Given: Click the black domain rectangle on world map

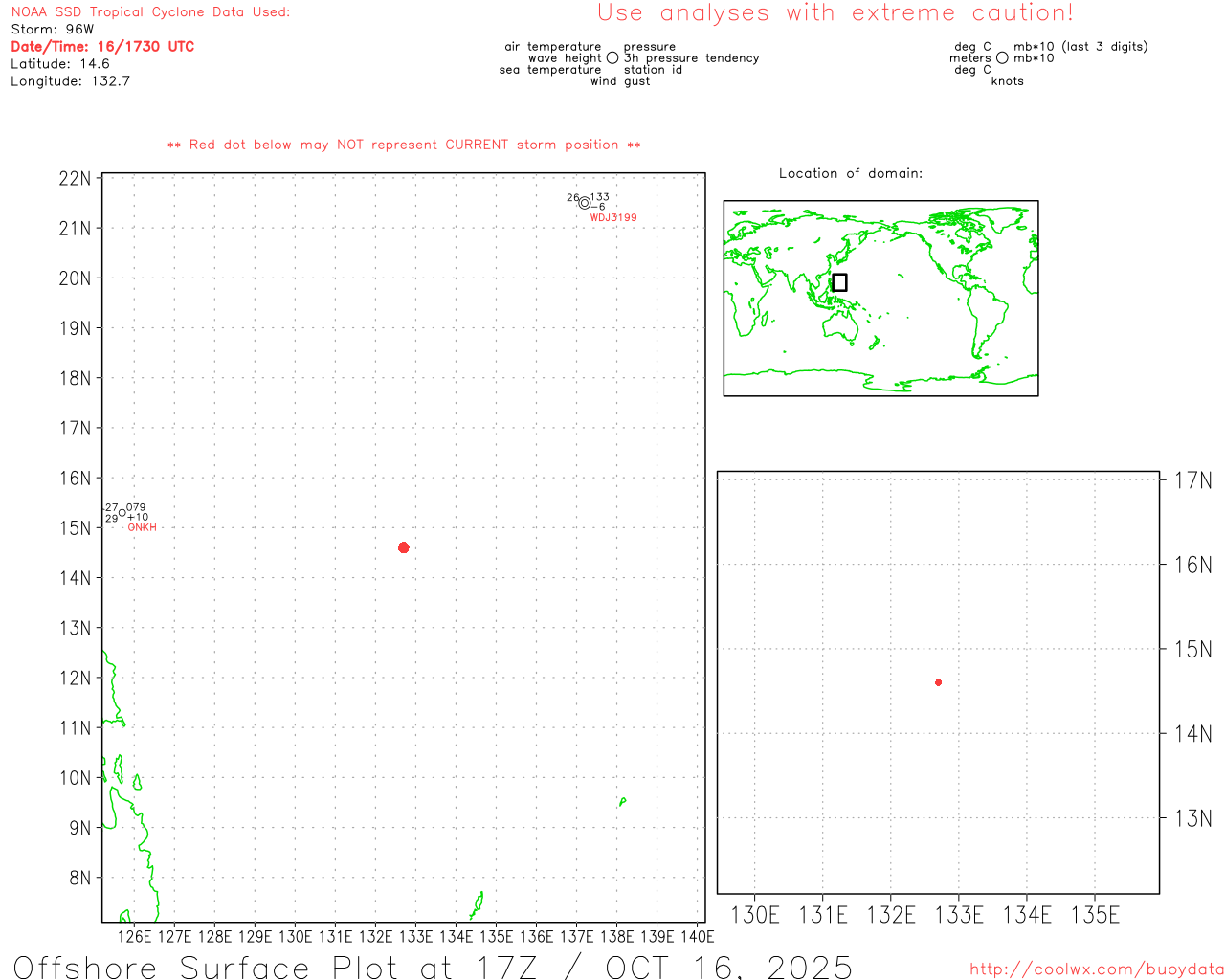Looking at the screenshot, I should pyautogui.click(x=839, y=282).
